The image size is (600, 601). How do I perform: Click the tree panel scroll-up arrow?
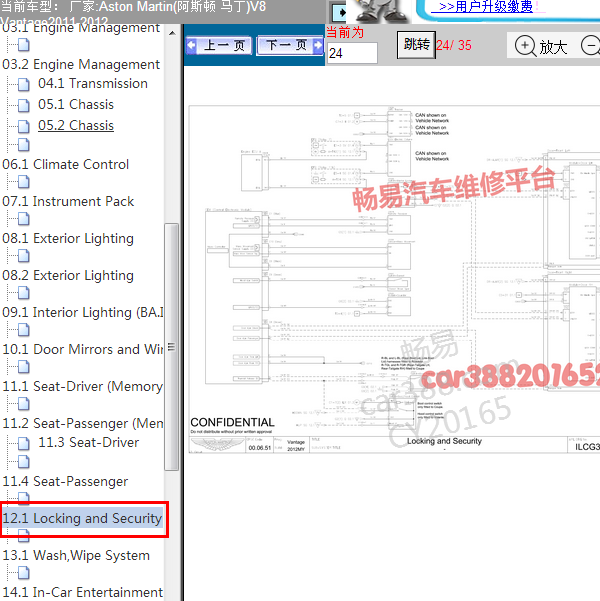pyautogui.click(x=172, y=33)
